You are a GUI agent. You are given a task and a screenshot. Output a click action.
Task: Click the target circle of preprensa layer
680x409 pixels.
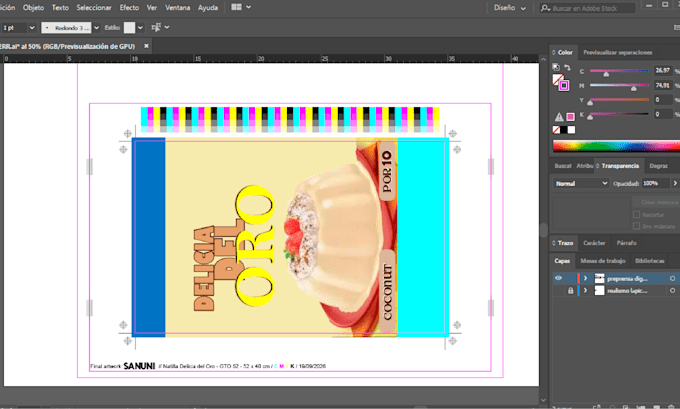point(672,278)
